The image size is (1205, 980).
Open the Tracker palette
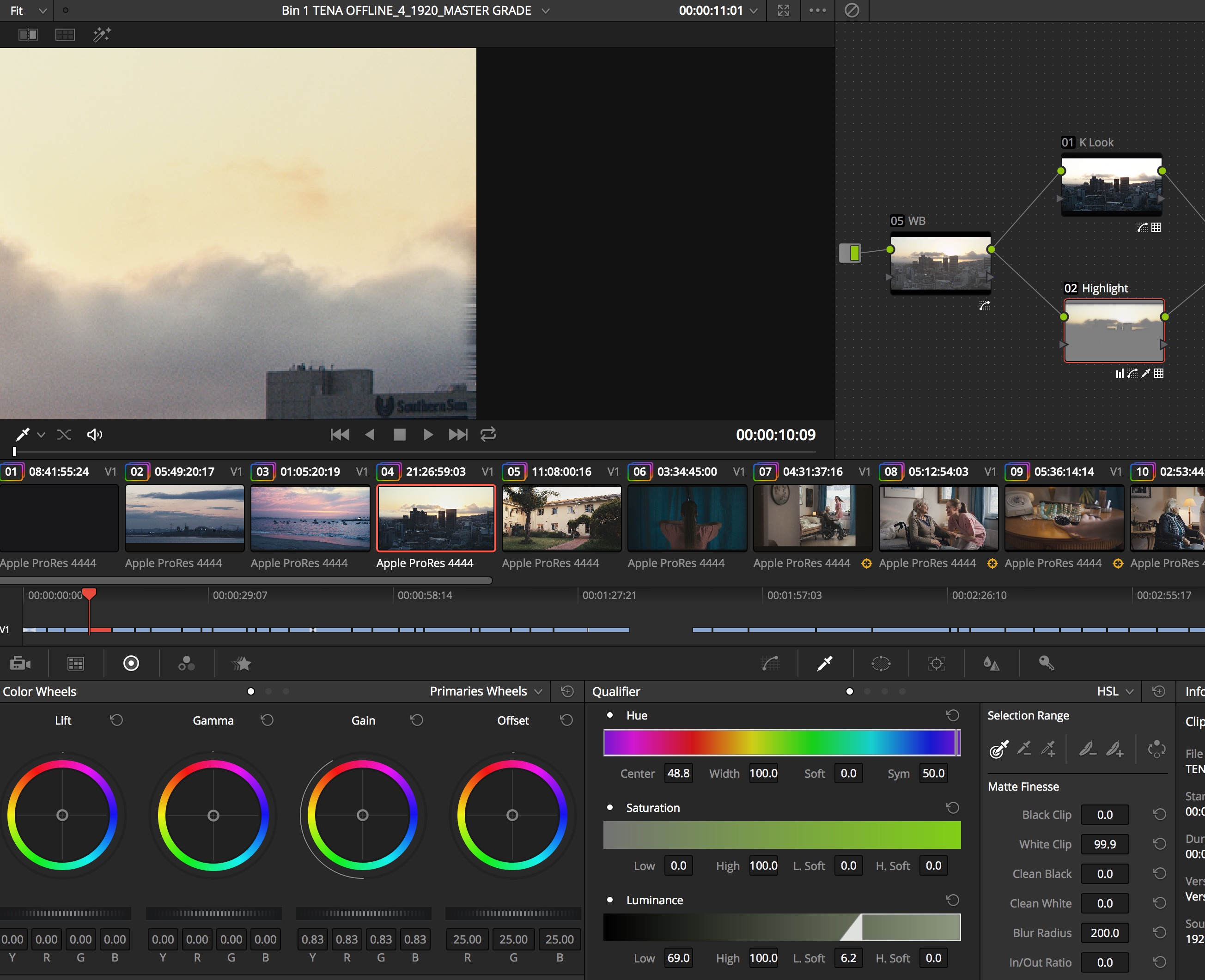[936, 663]
